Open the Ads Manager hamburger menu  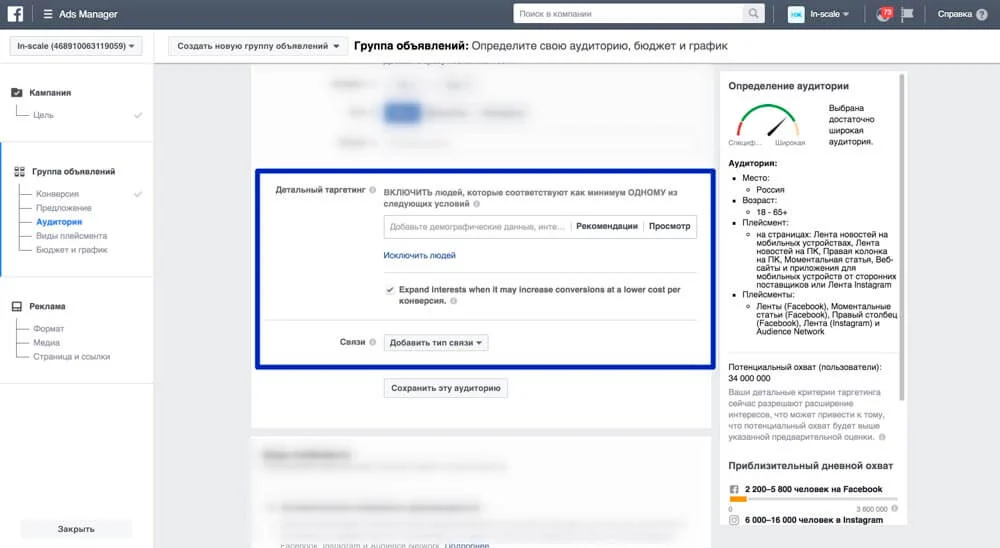(x=48, y=14)
